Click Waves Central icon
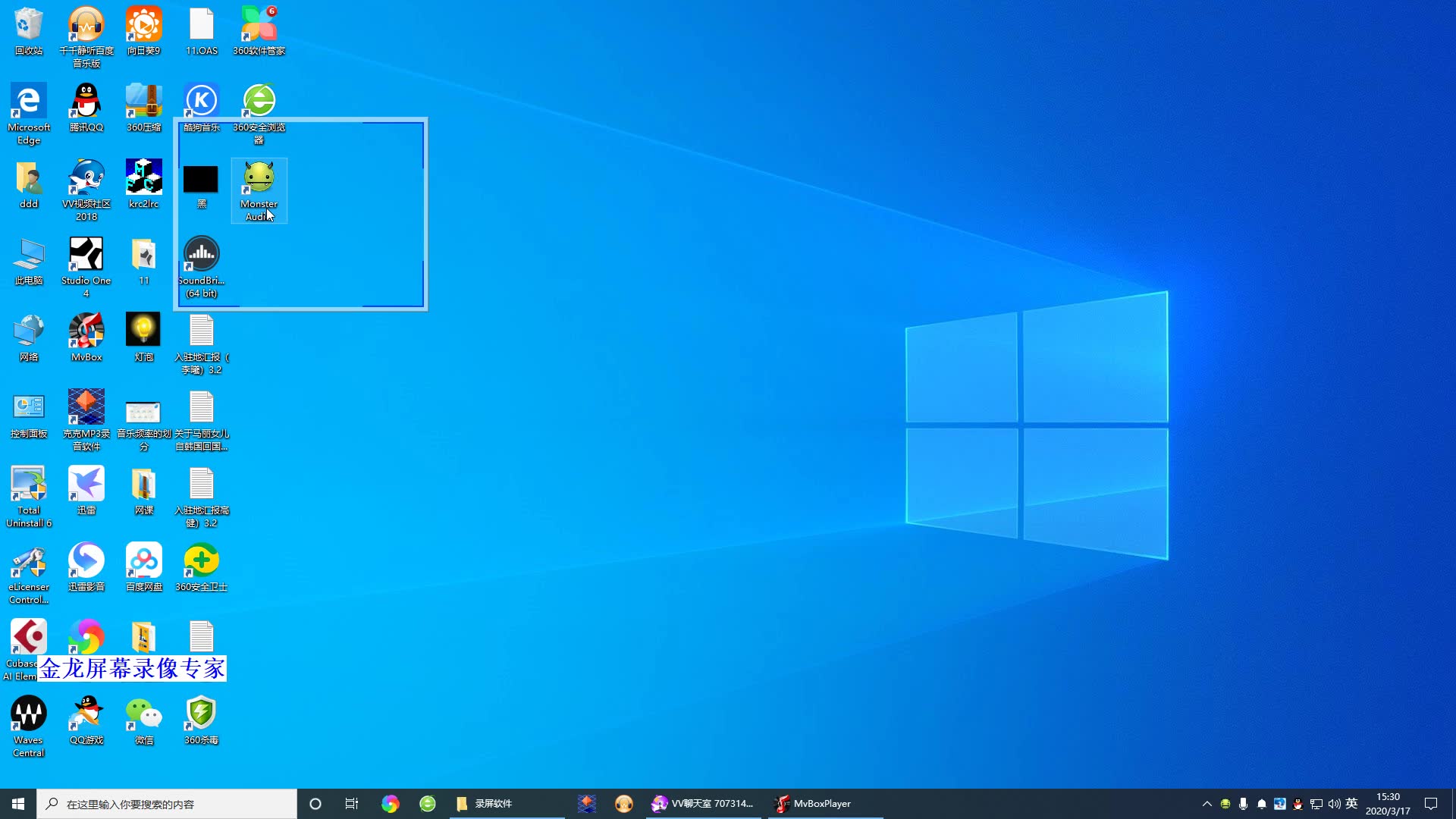The width and height of the screenshot is (1456, 819). [x=29, y=726]
